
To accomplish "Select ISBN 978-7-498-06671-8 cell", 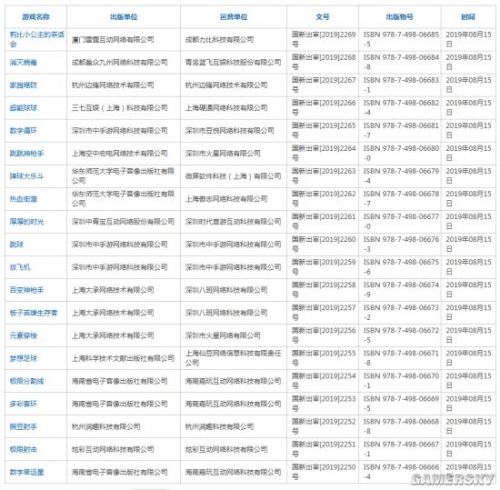I will click(401, 358).
